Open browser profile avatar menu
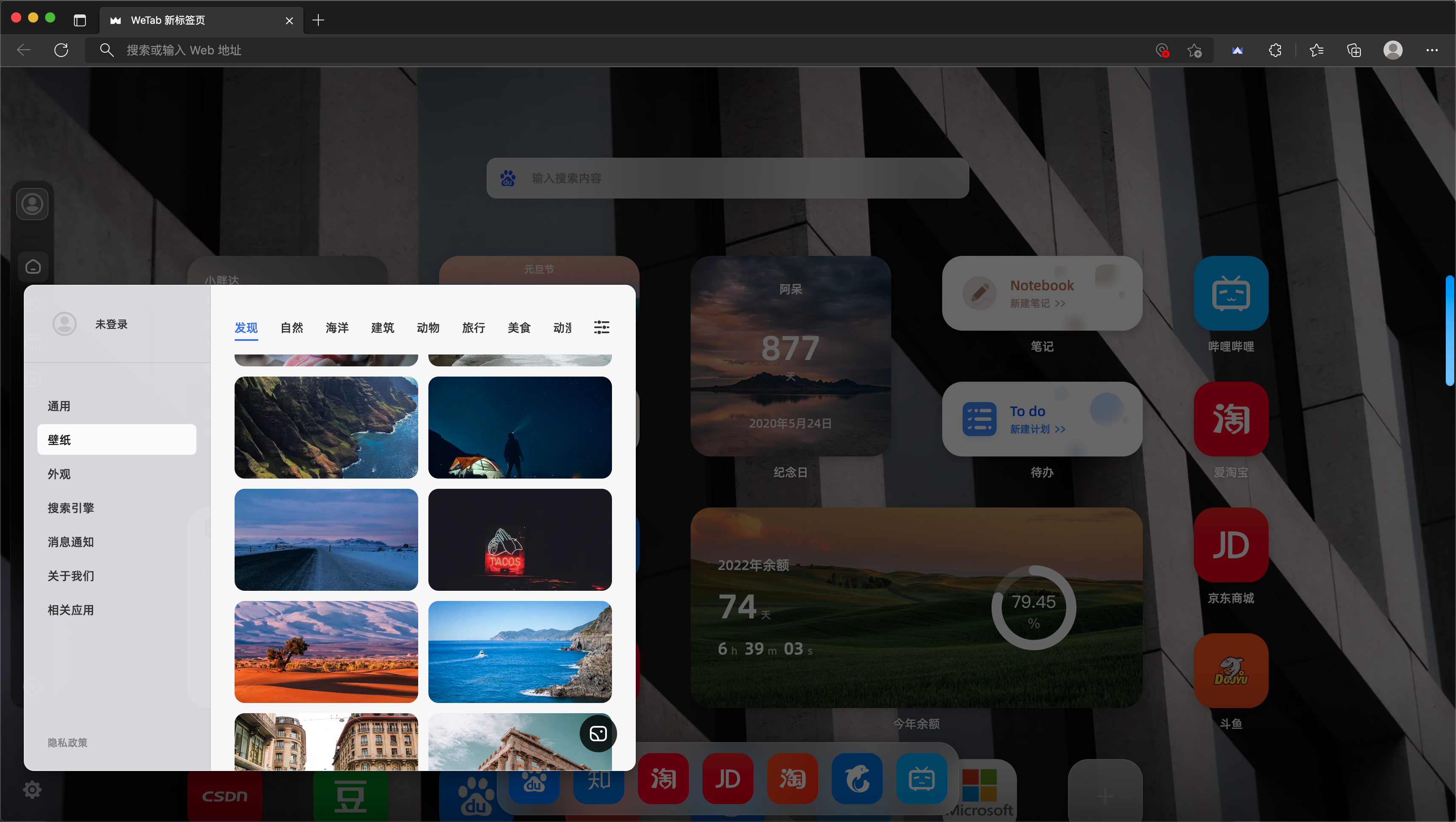This screenshot has height=822, width=1456. (x=1392, y=50)
